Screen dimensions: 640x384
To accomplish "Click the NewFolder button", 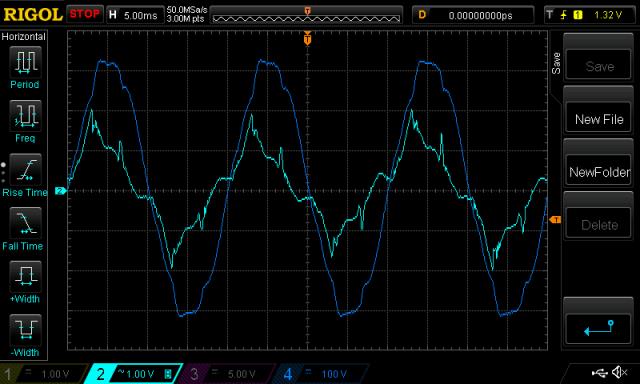I will 599,172.
